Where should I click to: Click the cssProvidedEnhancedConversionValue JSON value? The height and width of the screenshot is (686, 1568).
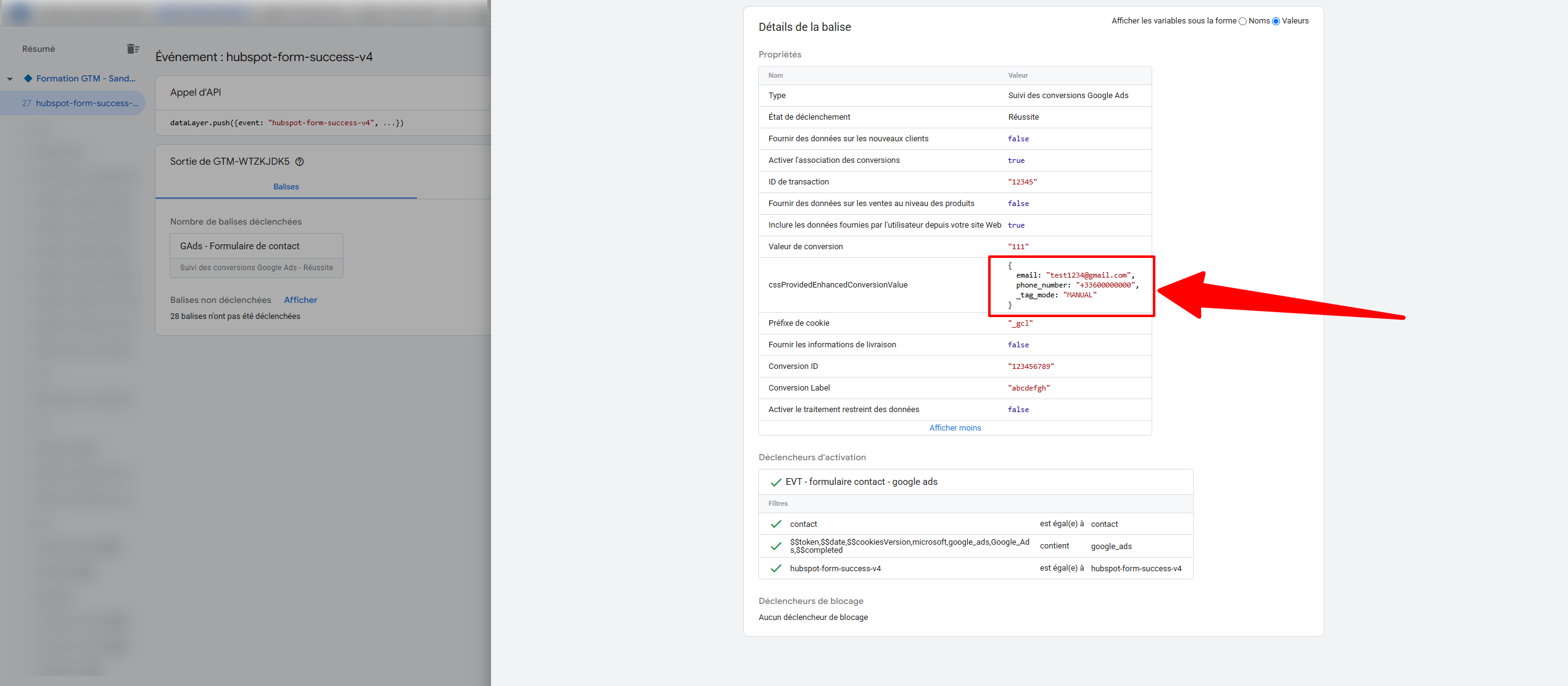tap(1073, 285)
